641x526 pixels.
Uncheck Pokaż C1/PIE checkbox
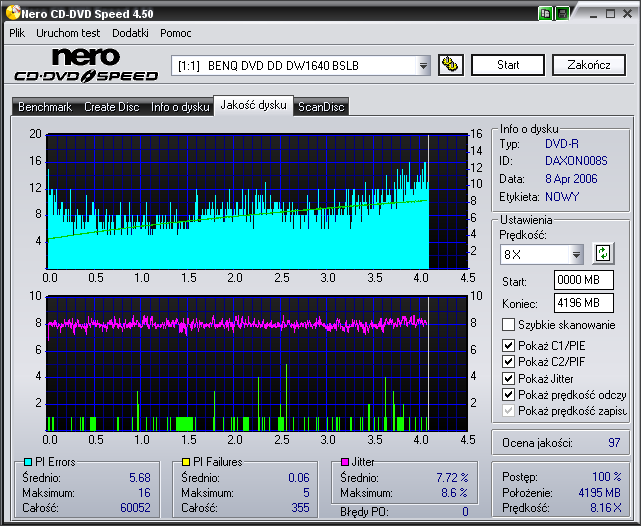[508, 346]
